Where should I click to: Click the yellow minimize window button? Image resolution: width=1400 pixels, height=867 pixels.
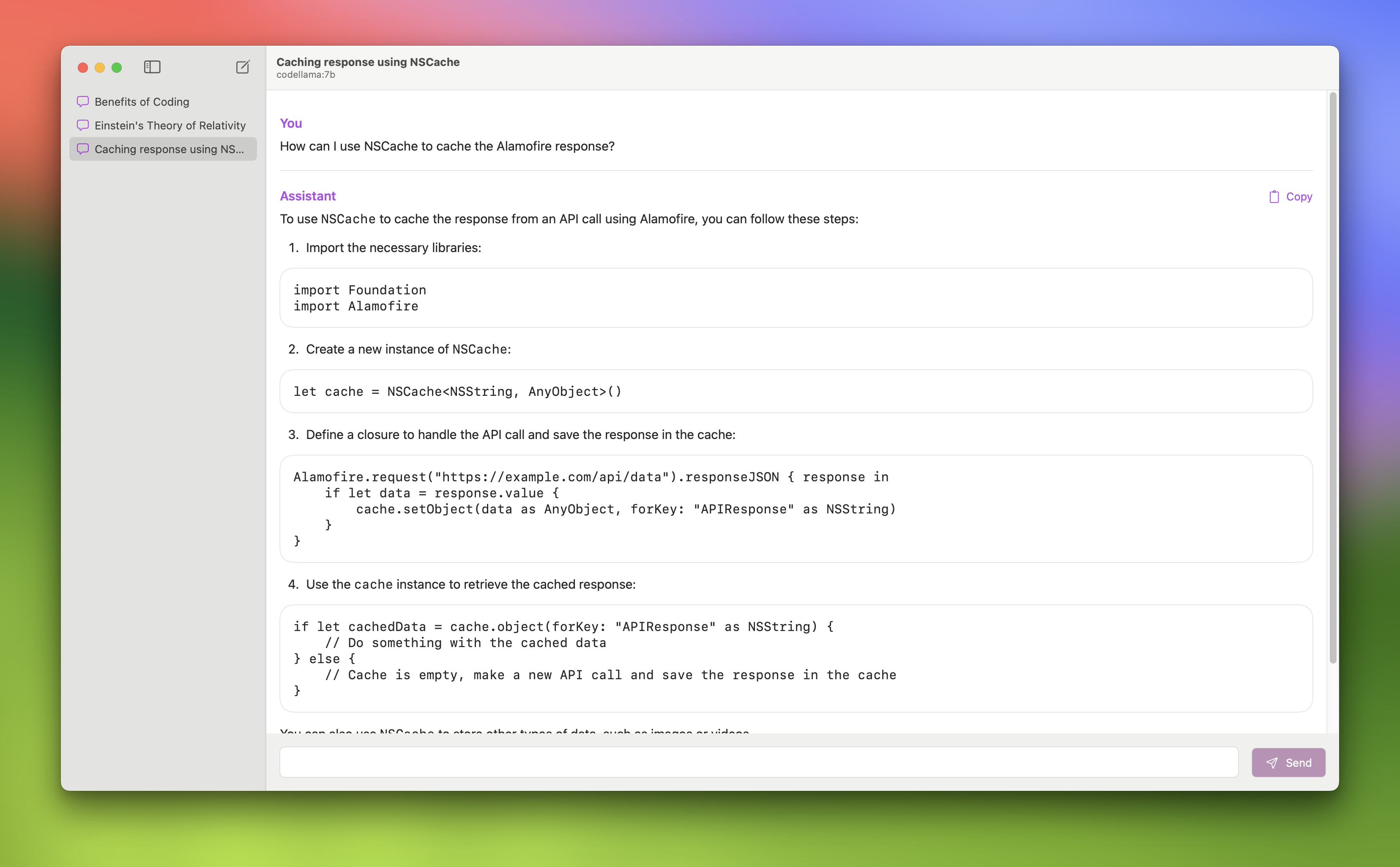(x=100, y=68)
